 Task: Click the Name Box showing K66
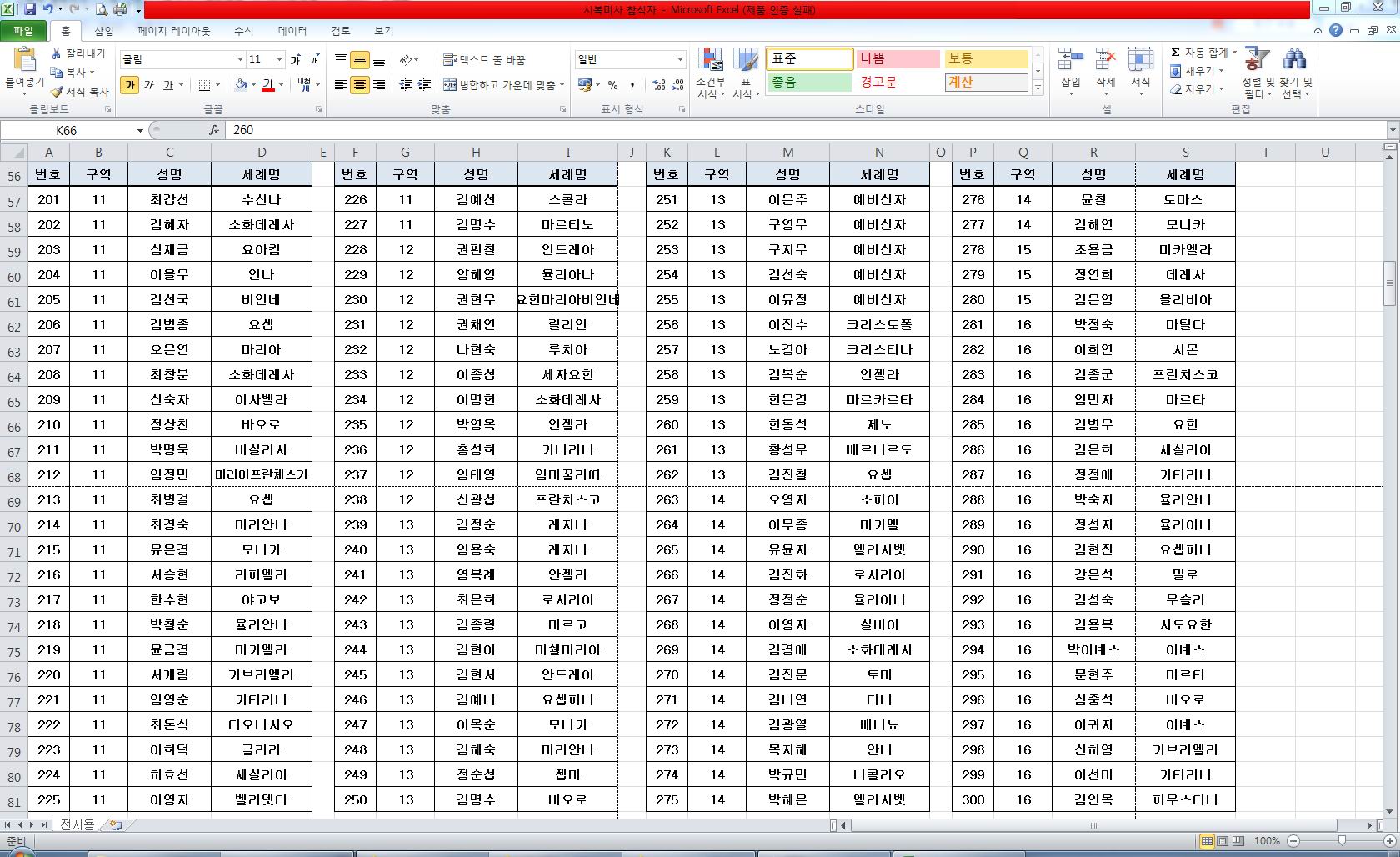pos(67,130)
